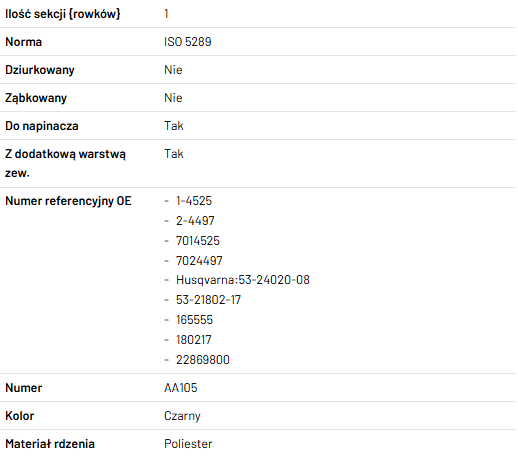The width and height of the screenshot is (518, 456).
Task: Click the Numer referencyjny OE label
Action: [x=68, y=201]
